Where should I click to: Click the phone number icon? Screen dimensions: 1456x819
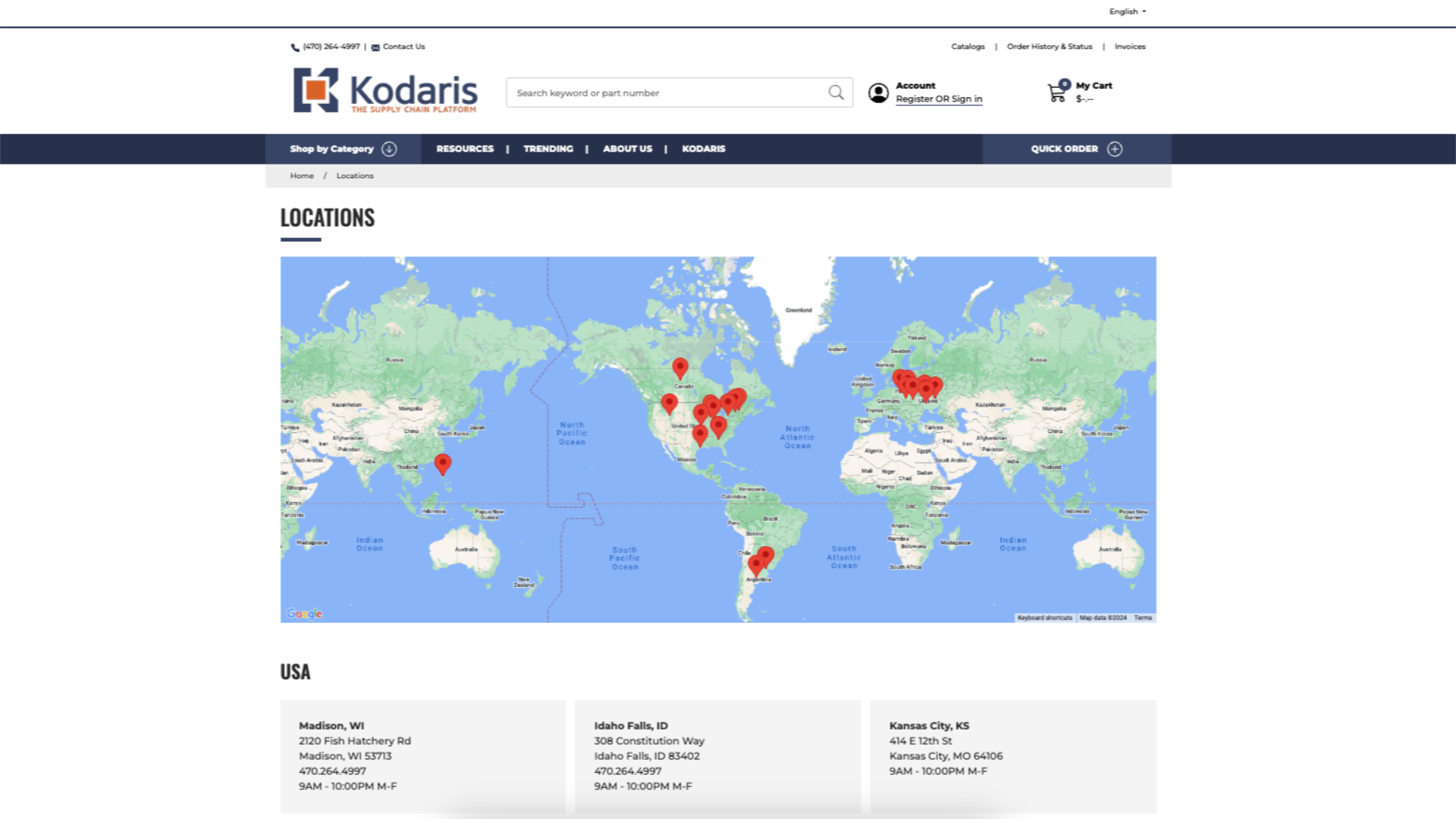pos(295,47)
